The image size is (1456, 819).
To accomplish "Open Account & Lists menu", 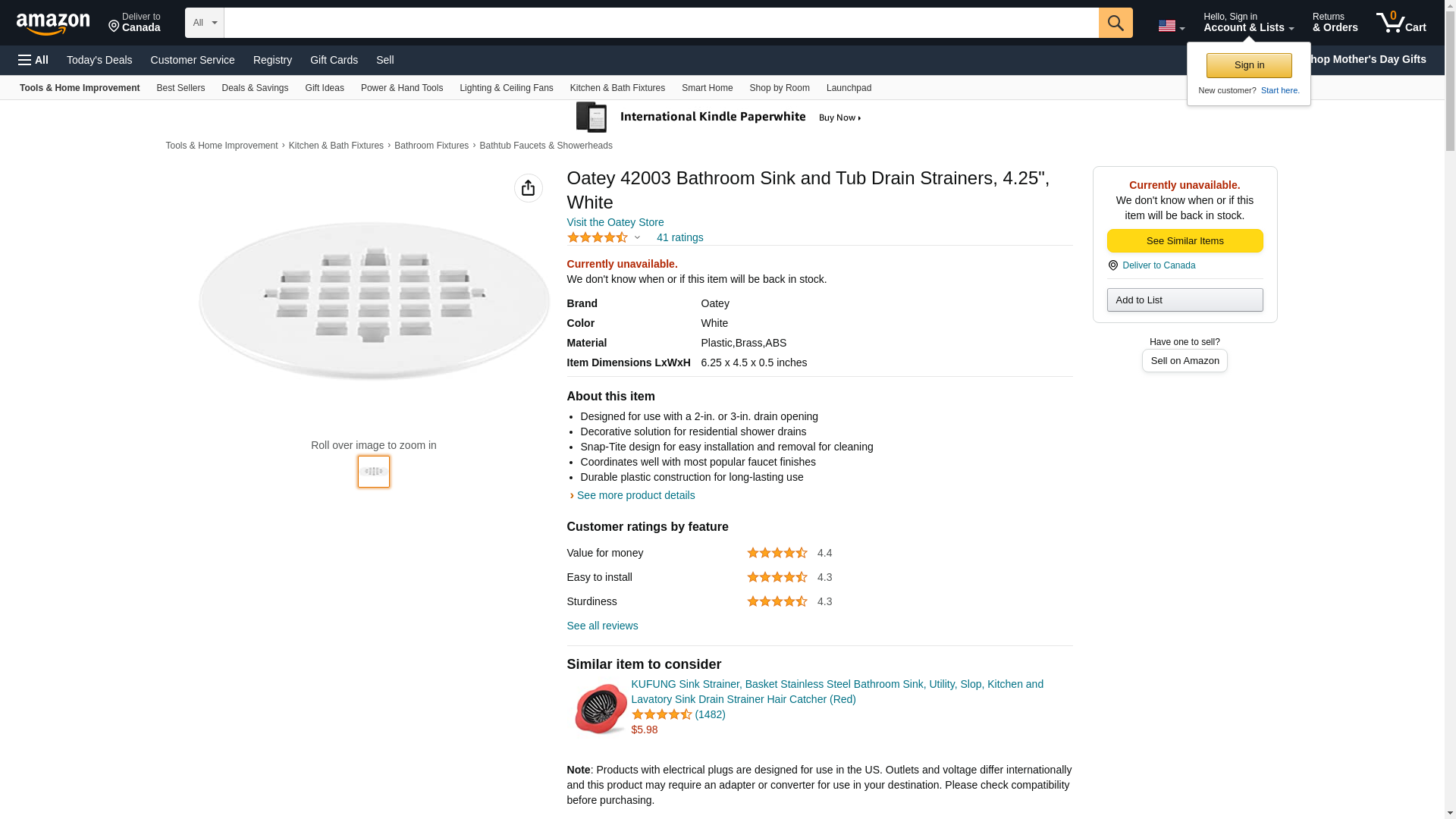I will [x=1248, y=23].
